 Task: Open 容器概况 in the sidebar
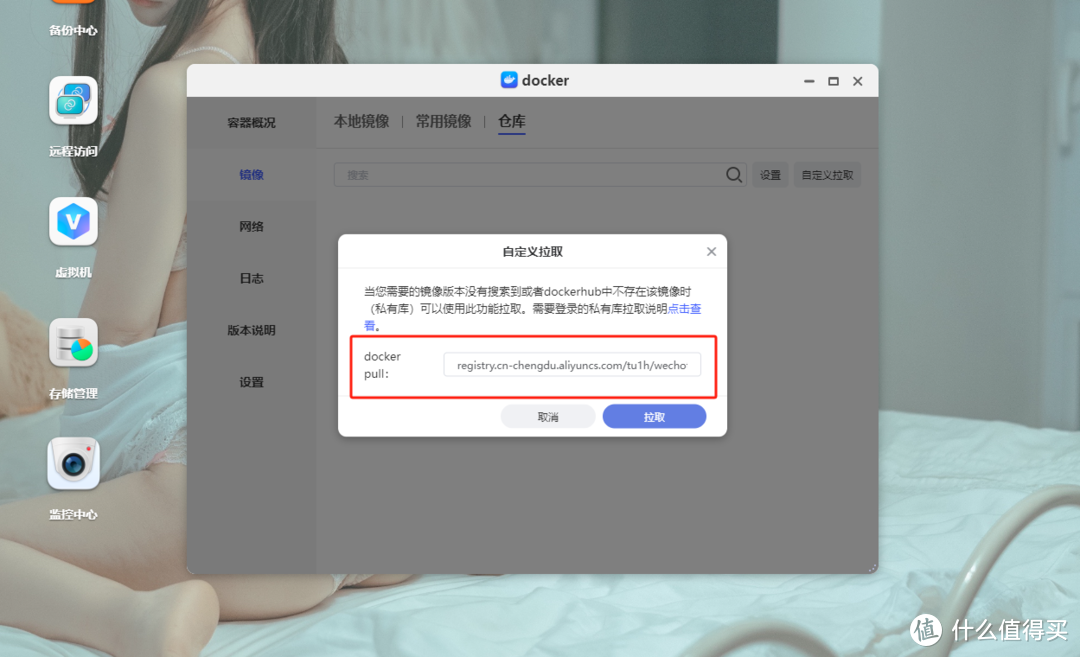pyautogui.click(x=251, y=121)
